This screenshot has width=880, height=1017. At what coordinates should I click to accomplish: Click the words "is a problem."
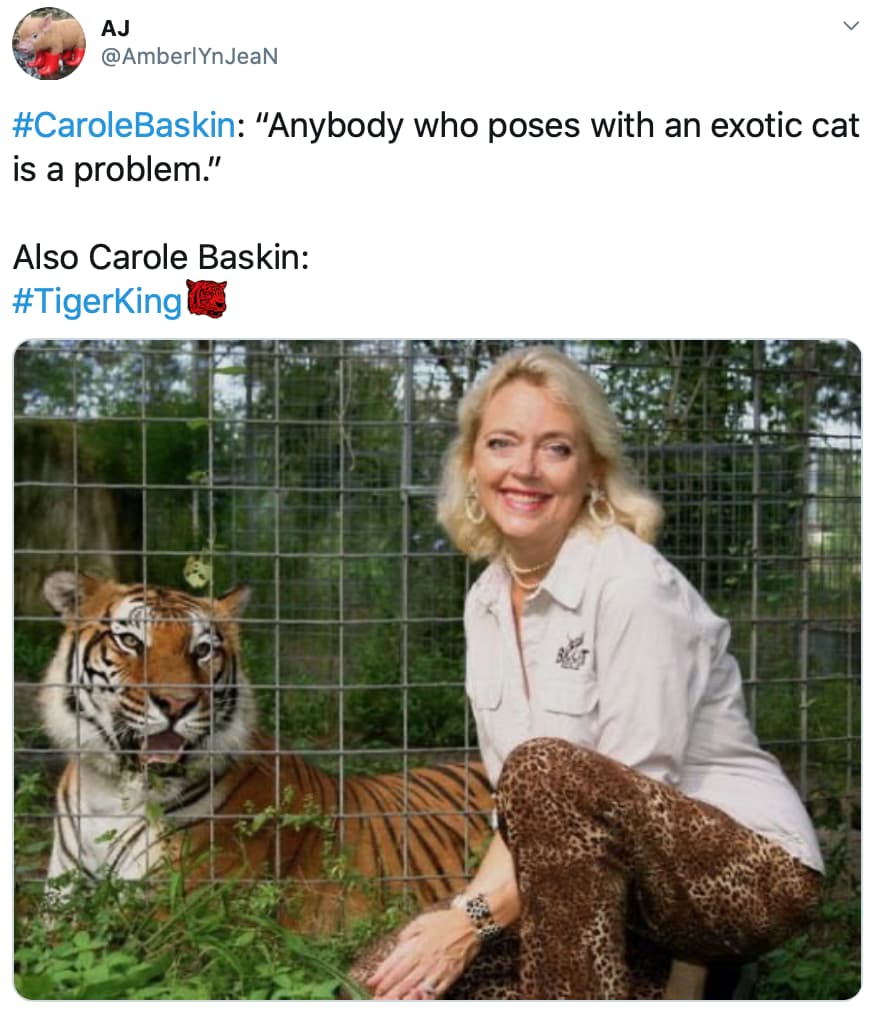point(117,170)
